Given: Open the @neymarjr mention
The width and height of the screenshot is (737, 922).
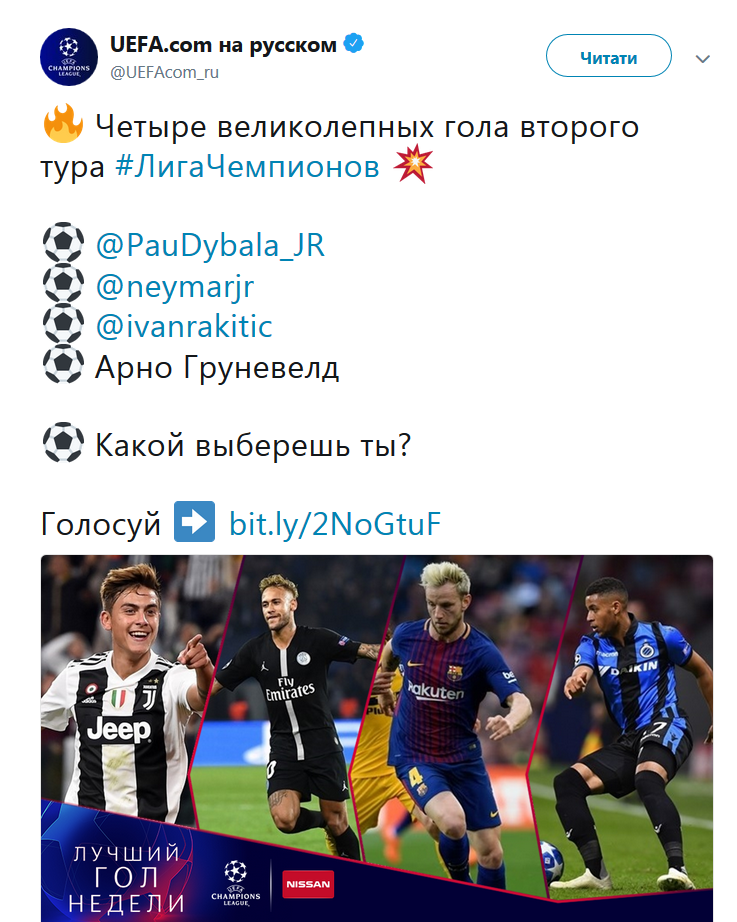Looking at the screenshot, I should click(175, 286).
